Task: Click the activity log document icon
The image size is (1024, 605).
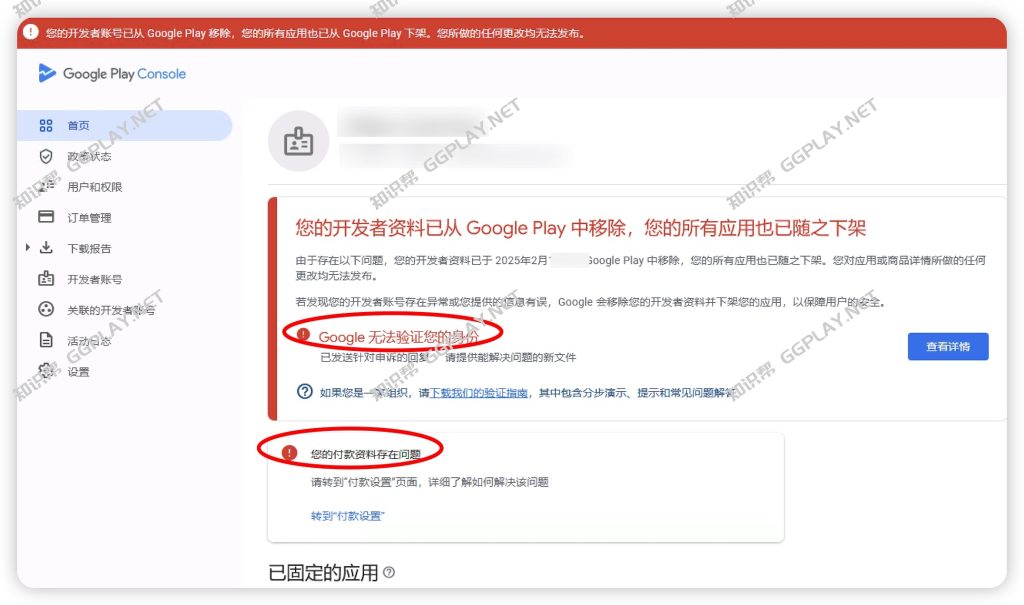Action: 46,340
